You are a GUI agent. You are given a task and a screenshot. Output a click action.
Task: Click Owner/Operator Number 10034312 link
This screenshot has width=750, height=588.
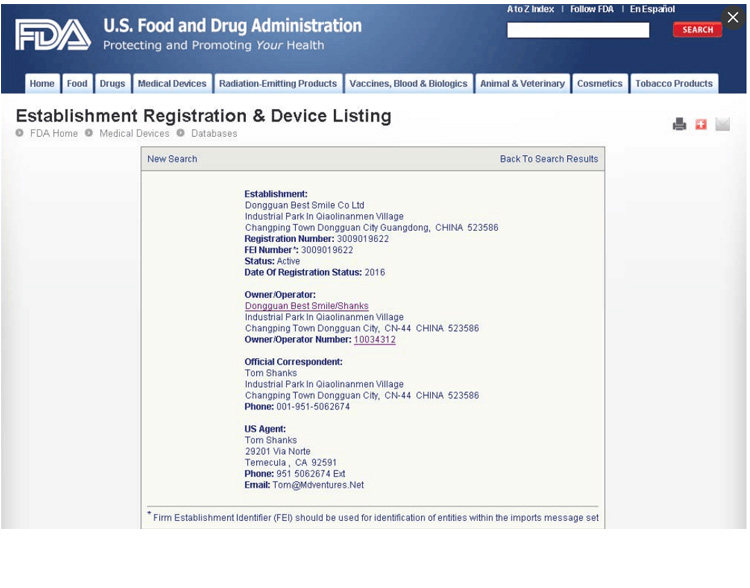pos(375,340)
